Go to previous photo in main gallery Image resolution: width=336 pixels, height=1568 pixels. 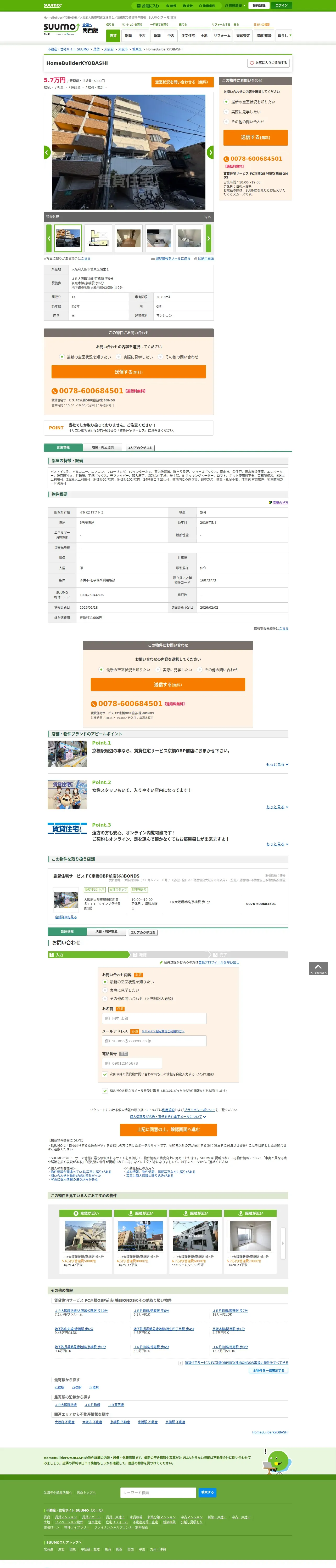click(x=47, y=152)
